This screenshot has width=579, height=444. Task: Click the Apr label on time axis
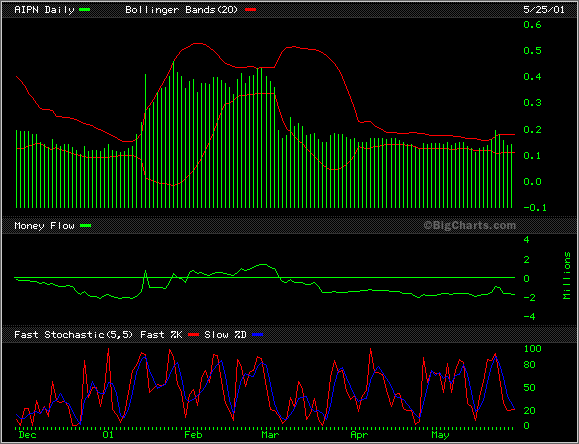[359, 434]
